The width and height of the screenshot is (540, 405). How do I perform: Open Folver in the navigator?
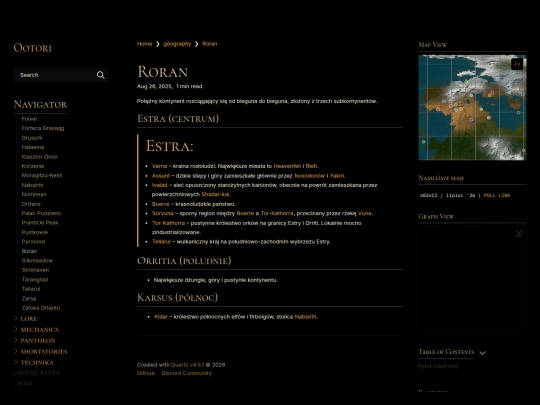point(29,119)
